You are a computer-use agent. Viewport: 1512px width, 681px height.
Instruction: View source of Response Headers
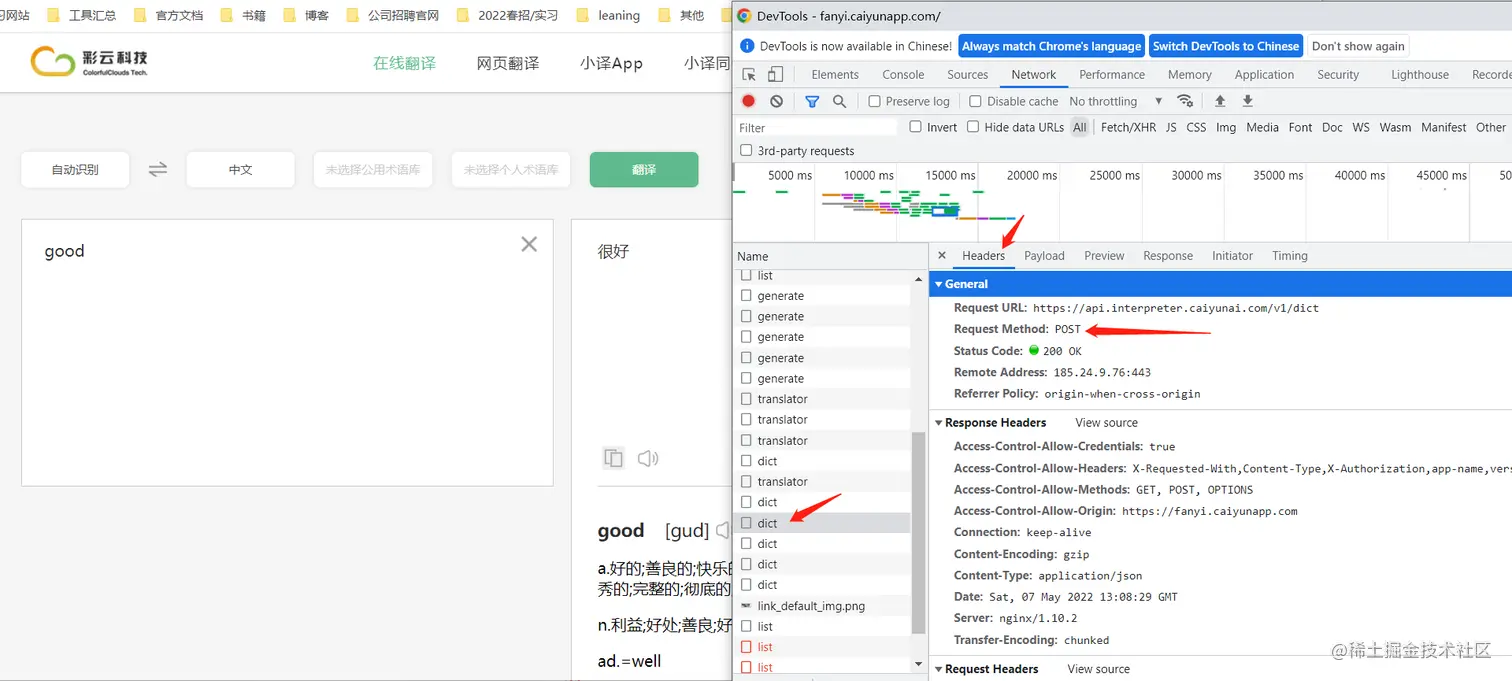(x=1106, y=423)
